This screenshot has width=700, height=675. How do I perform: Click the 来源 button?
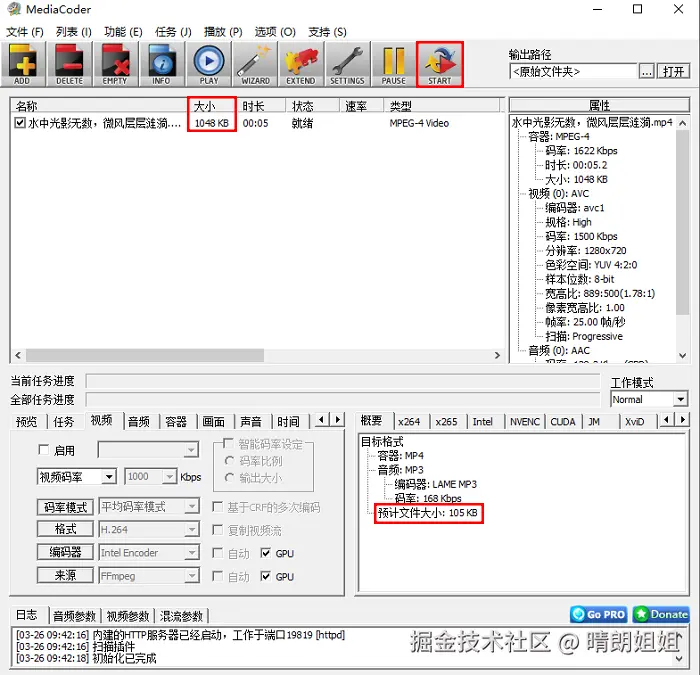point(65,575)
